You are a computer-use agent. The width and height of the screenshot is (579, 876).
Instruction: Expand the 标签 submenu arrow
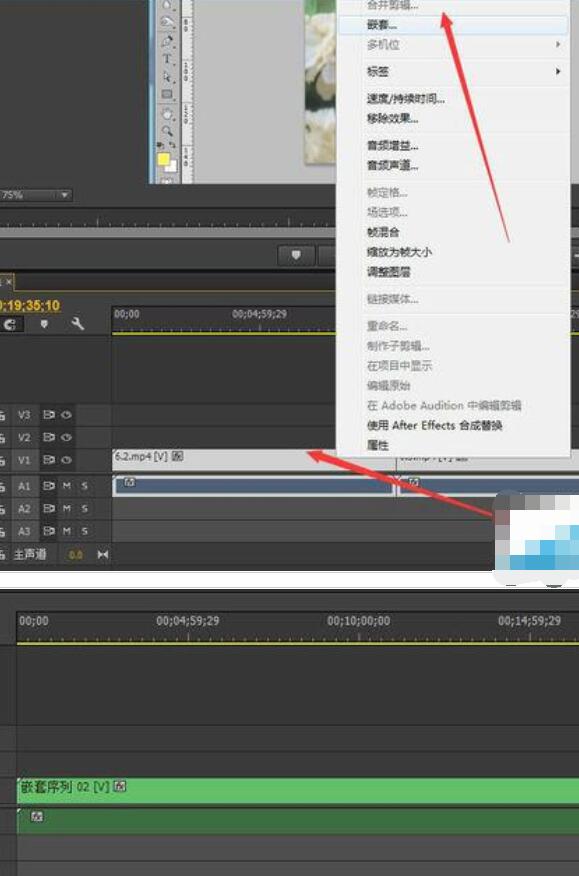[x=558, y=71]
